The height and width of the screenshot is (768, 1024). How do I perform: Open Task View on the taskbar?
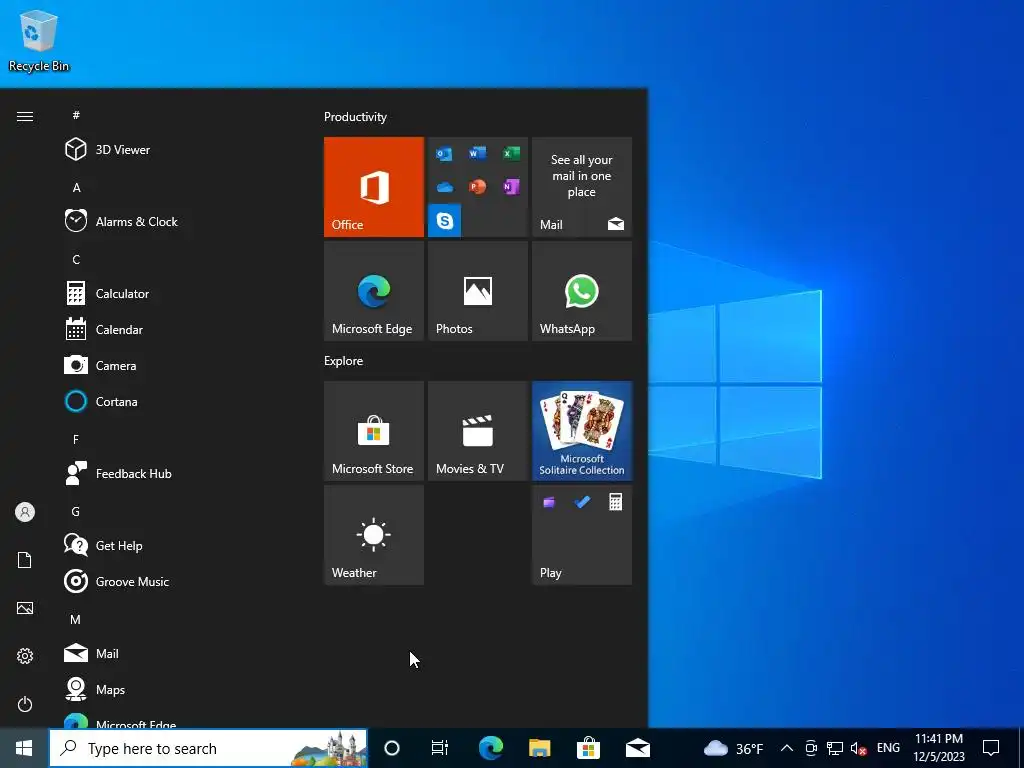(x=440, y=748)
